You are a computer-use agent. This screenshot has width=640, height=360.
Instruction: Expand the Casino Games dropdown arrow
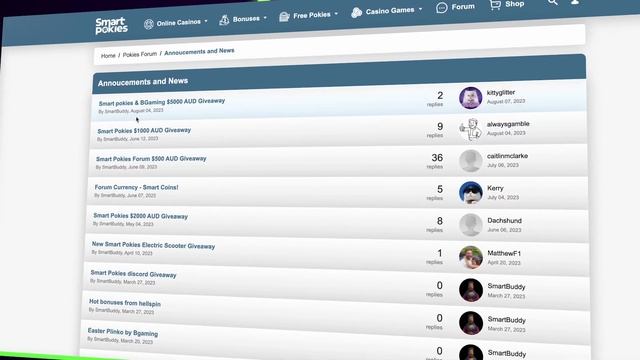(x=420, y=9)
